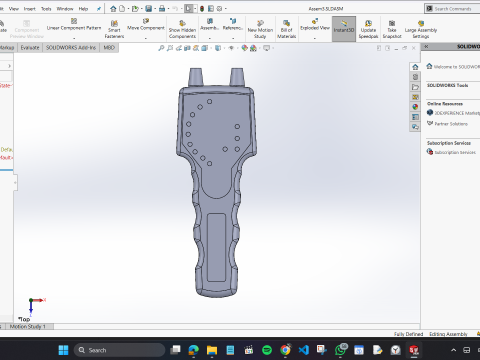Open the Tools menu
The image size is (480, 360).
coord(46,9)
